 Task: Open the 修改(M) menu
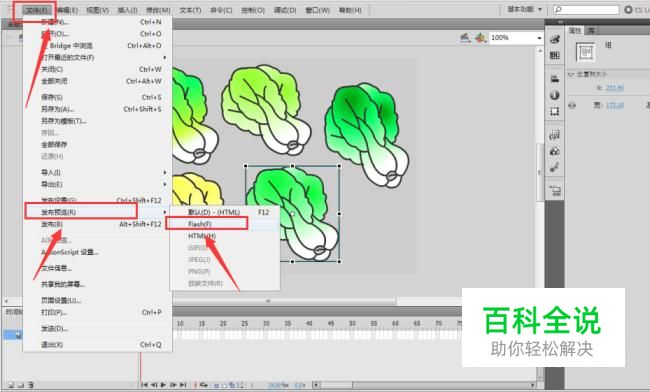coord(158,10)
